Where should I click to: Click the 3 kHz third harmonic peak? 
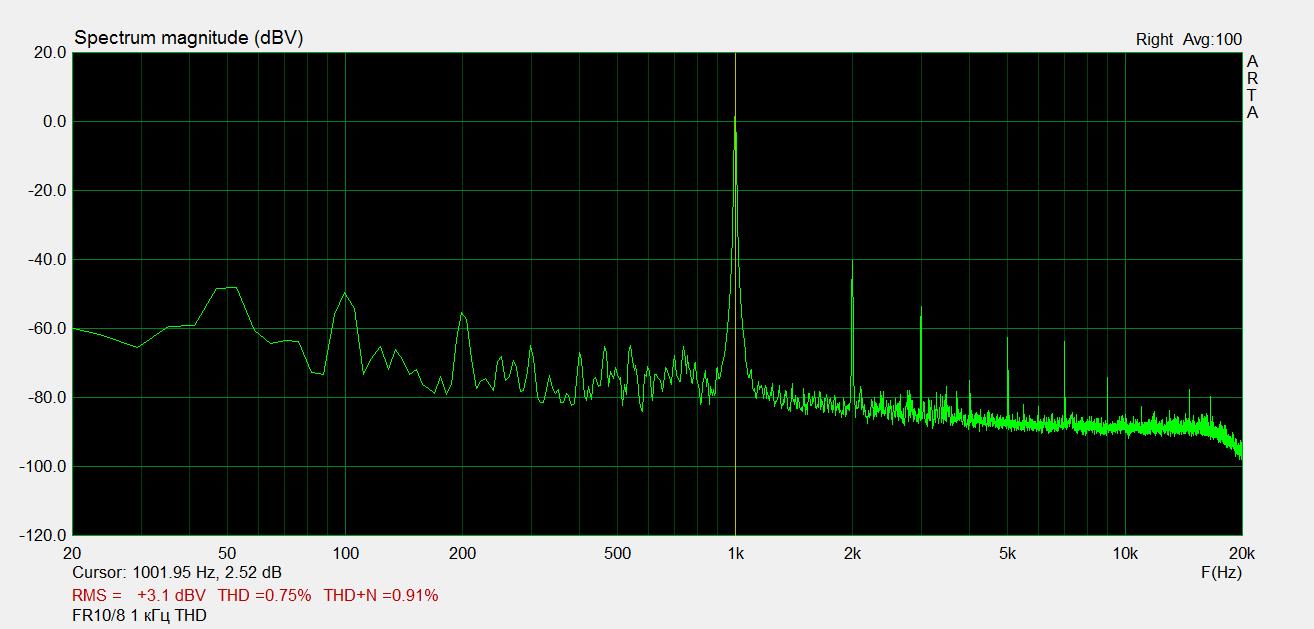920,309
